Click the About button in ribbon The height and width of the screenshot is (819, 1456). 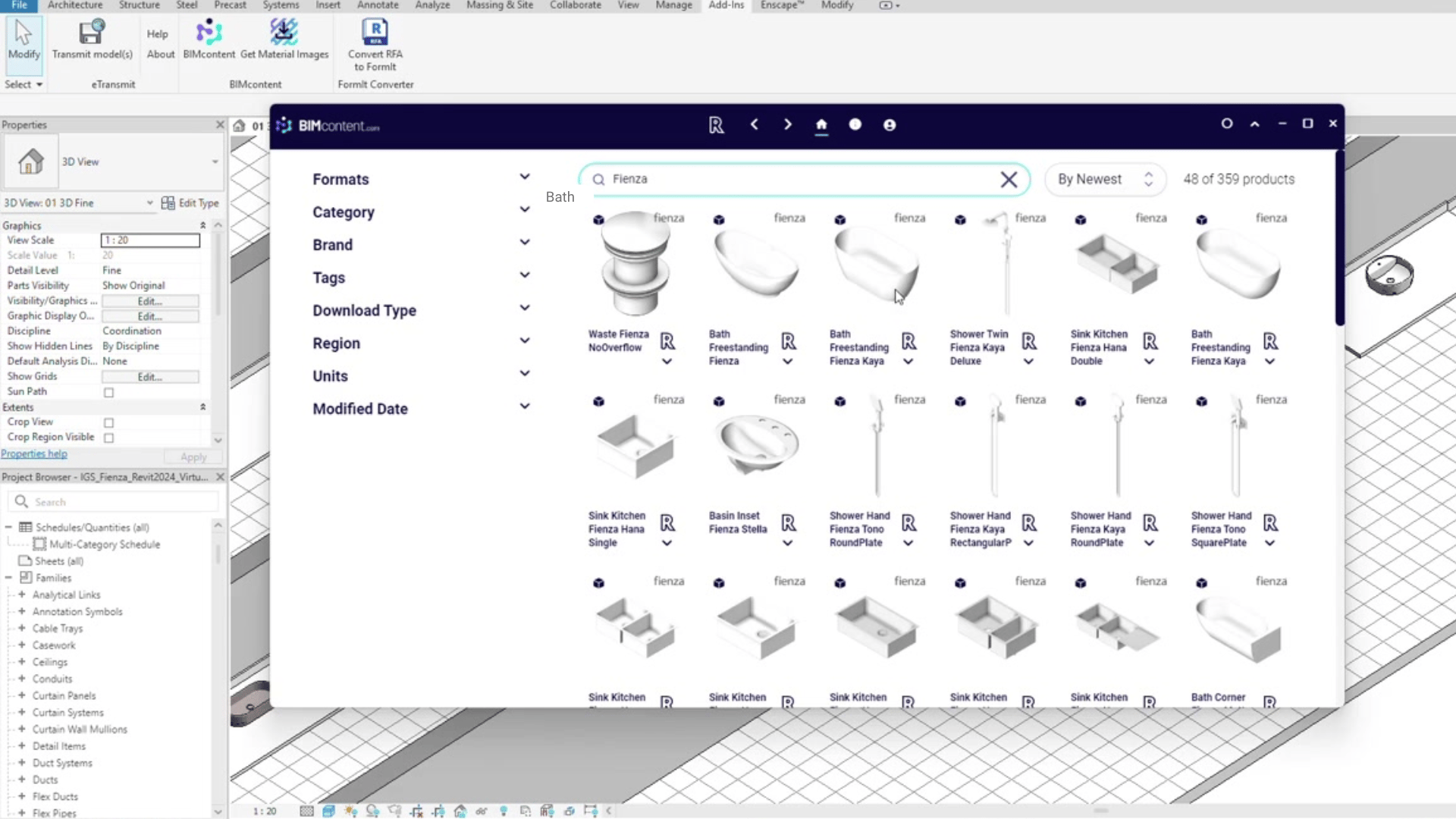pyautogui.click(x=160, y=55)
